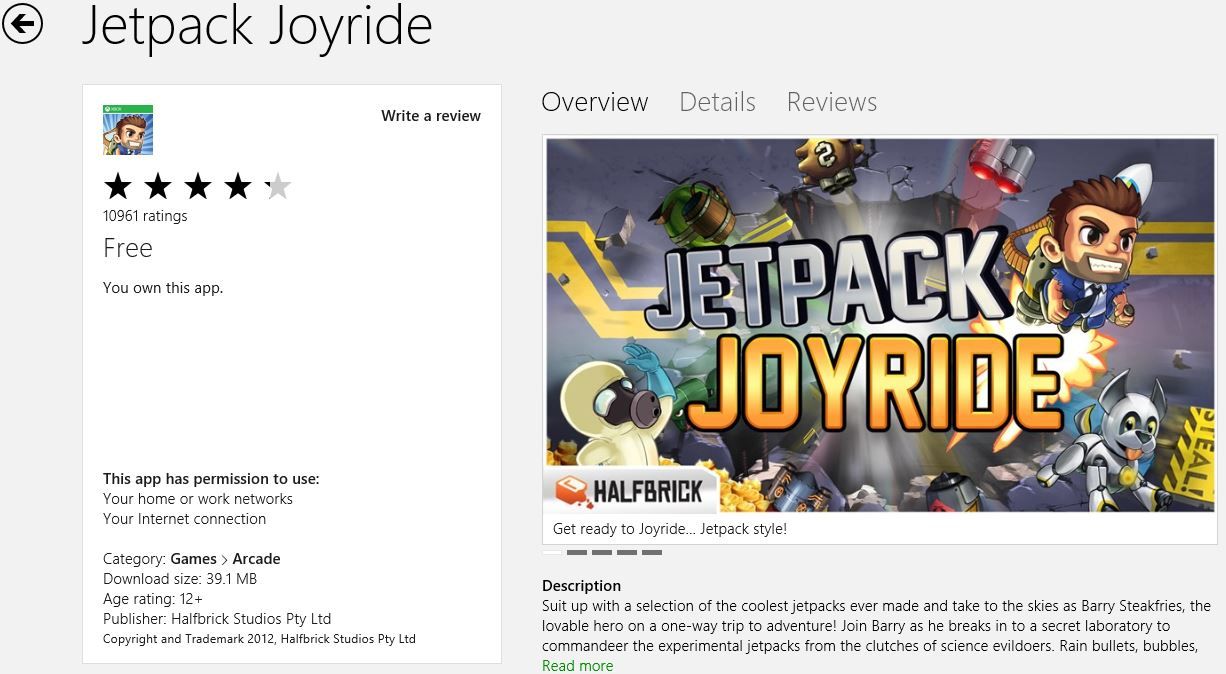Jump to the second screenshot page indicator
Screen dimensions: 1226x674
click(577, 552)
